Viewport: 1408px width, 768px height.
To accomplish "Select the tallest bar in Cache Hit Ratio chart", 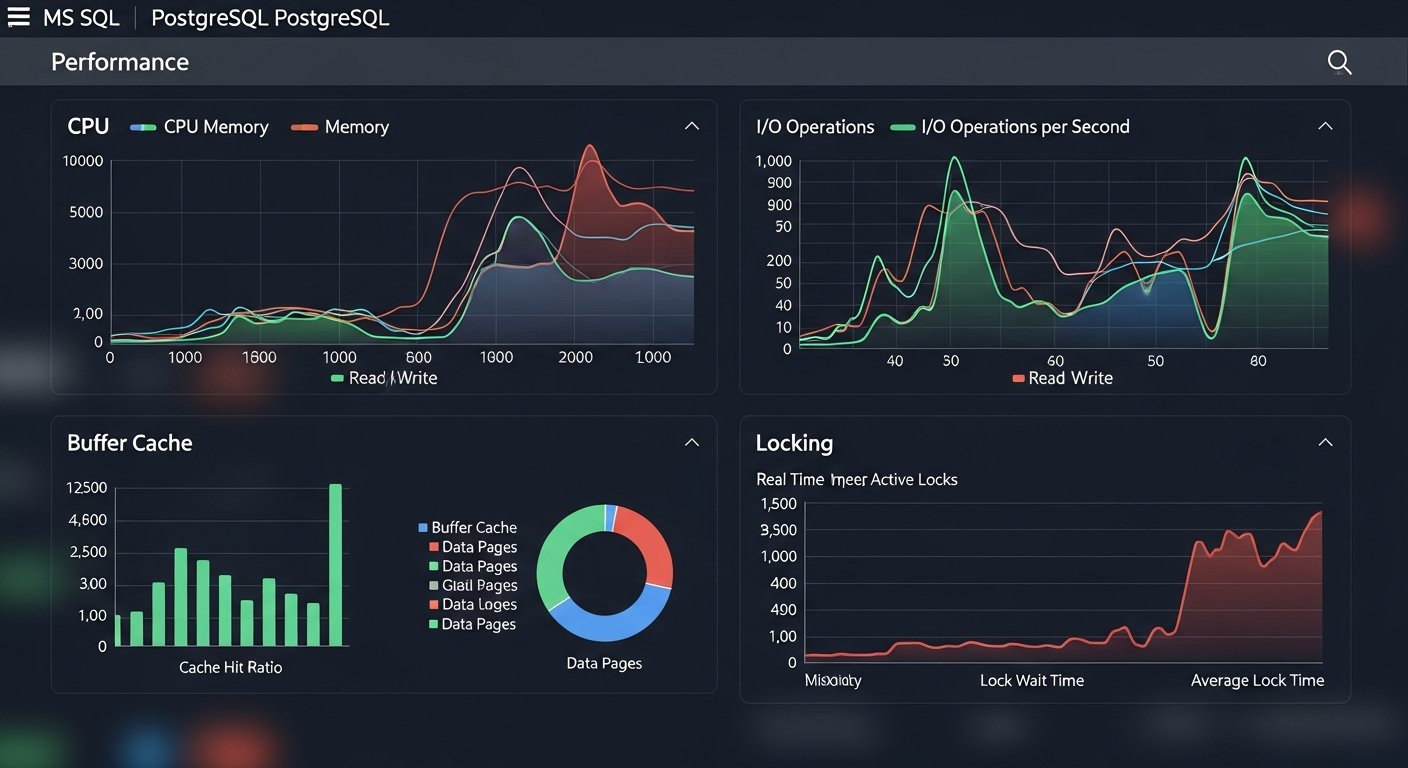I will coord(335,565).
